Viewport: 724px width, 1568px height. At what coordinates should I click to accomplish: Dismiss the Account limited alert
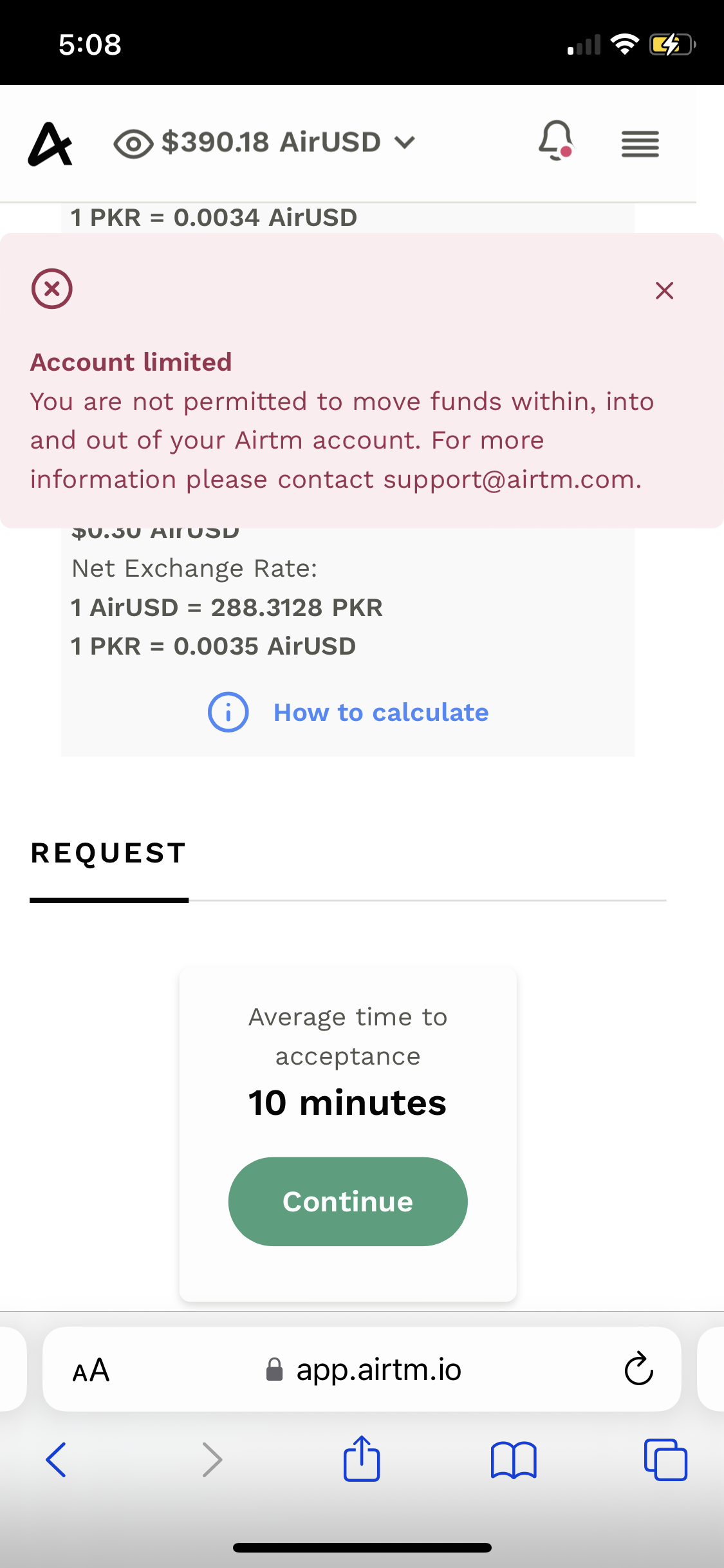(x=664, y=290)
